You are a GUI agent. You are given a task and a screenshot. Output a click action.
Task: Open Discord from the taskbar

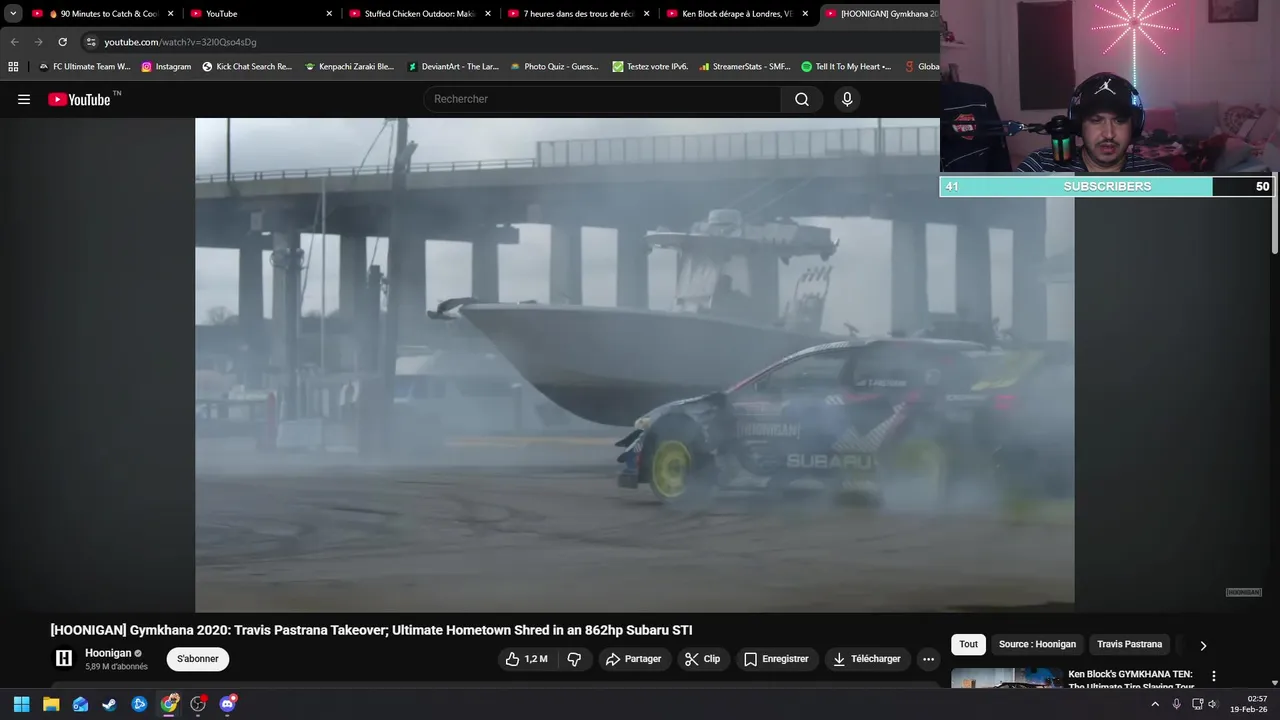tap(227, 704)
